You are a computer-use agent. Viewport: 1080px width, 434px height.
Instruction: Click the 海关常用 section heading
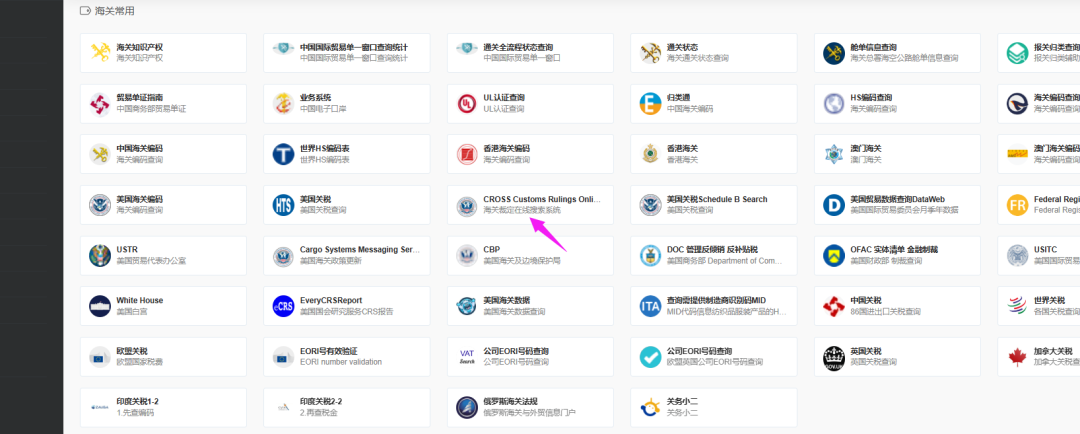point(114,10)
